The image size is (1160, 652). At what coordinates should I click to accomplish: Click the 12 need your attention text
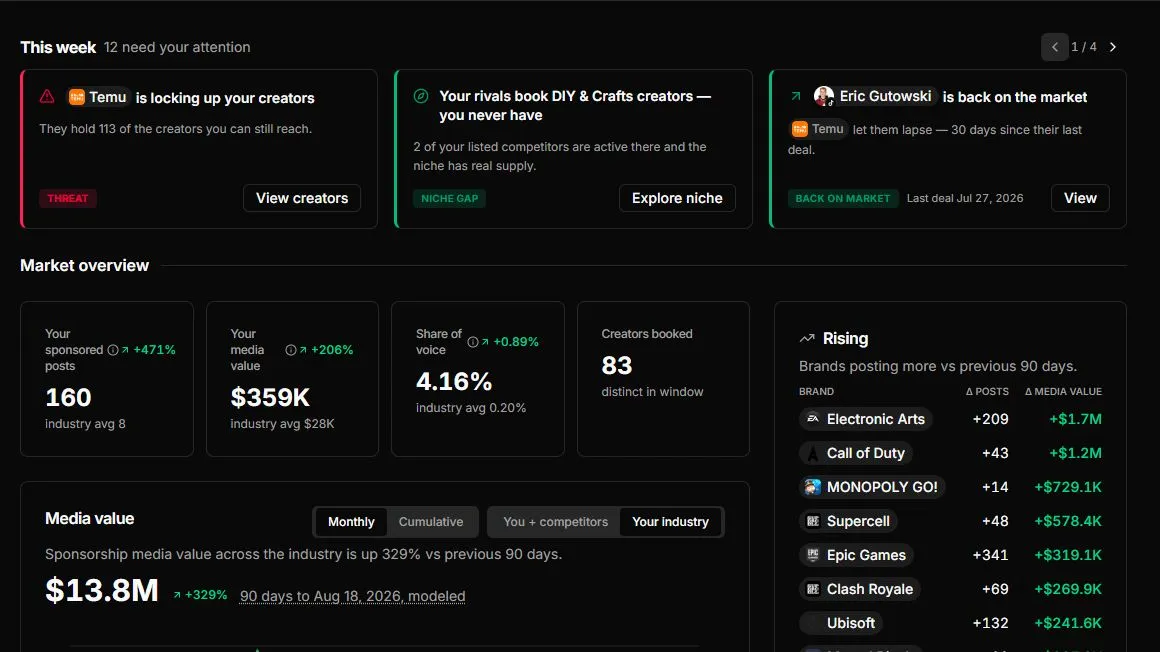click(177, 47)
